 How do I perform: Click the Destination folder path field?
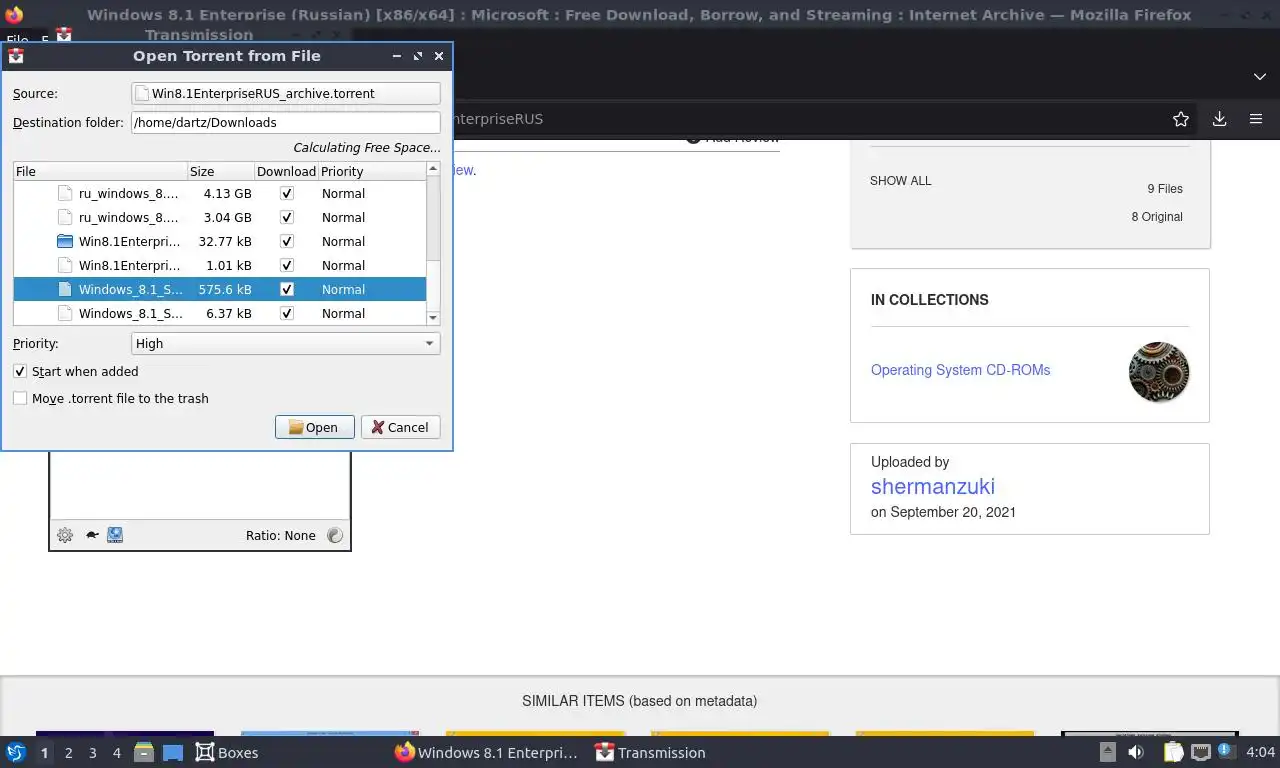286,122
